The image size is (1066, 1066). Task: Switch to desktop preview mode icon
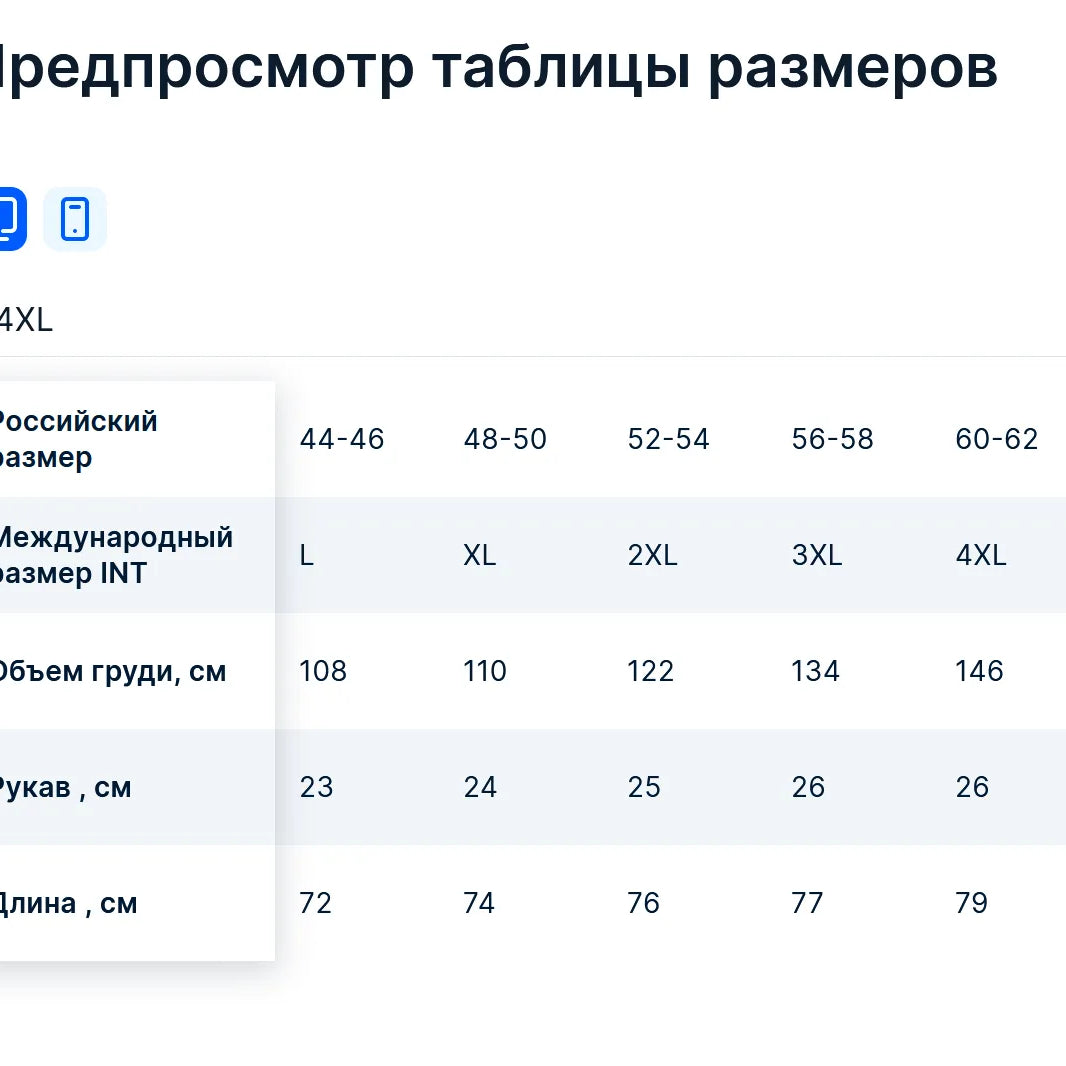tap(9, 219)
